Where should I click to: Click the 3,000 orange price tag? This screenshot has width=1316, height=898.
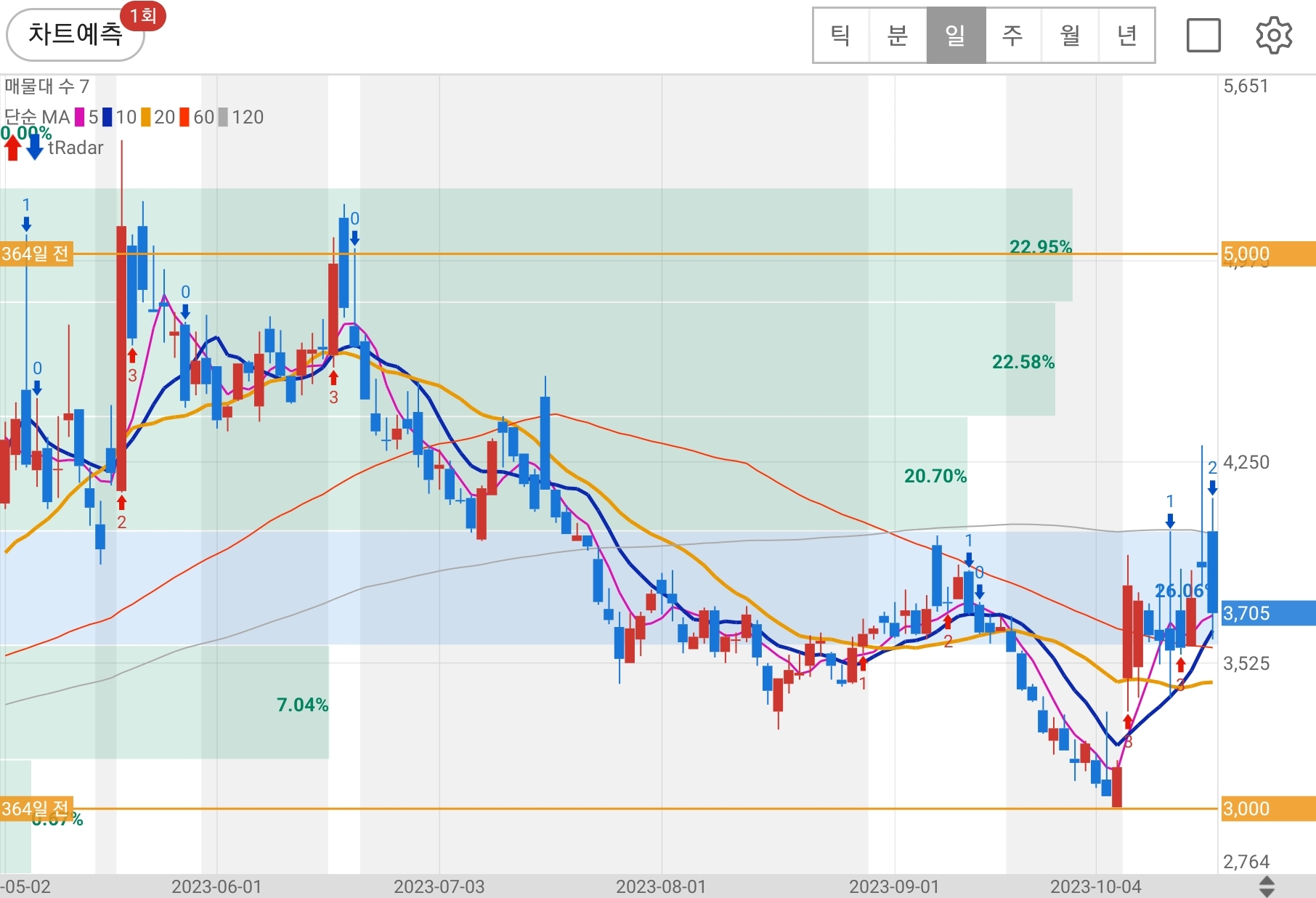coord(1268,809)
